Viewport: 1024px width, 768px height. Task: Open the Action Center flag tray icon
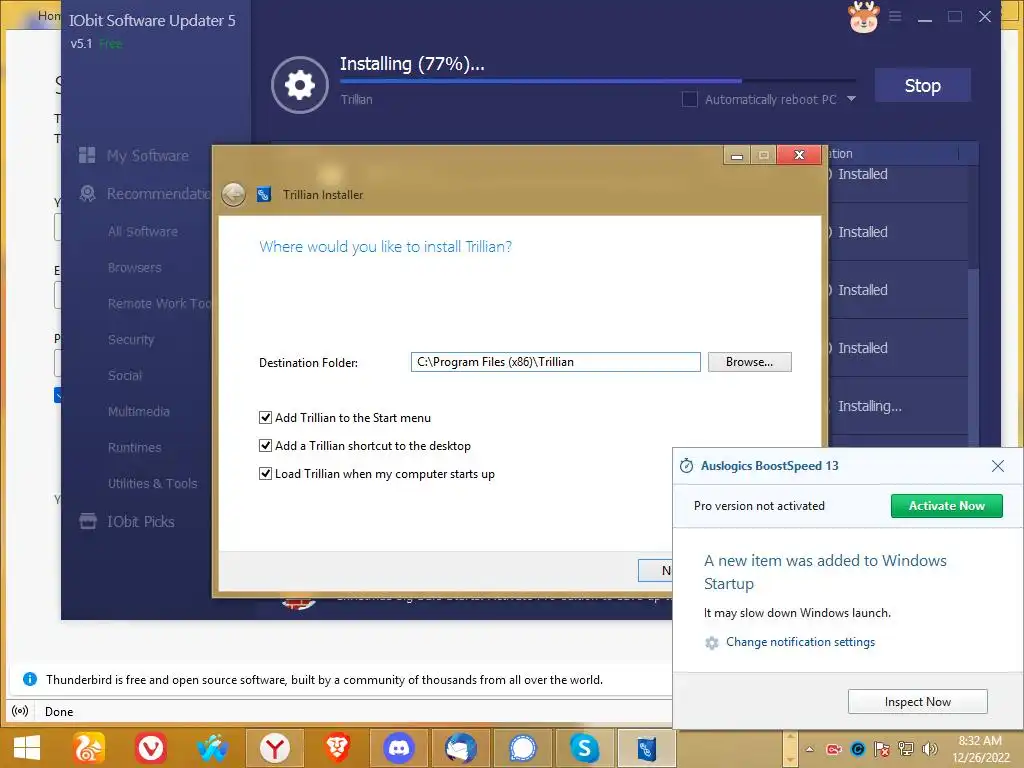point(882,749)
